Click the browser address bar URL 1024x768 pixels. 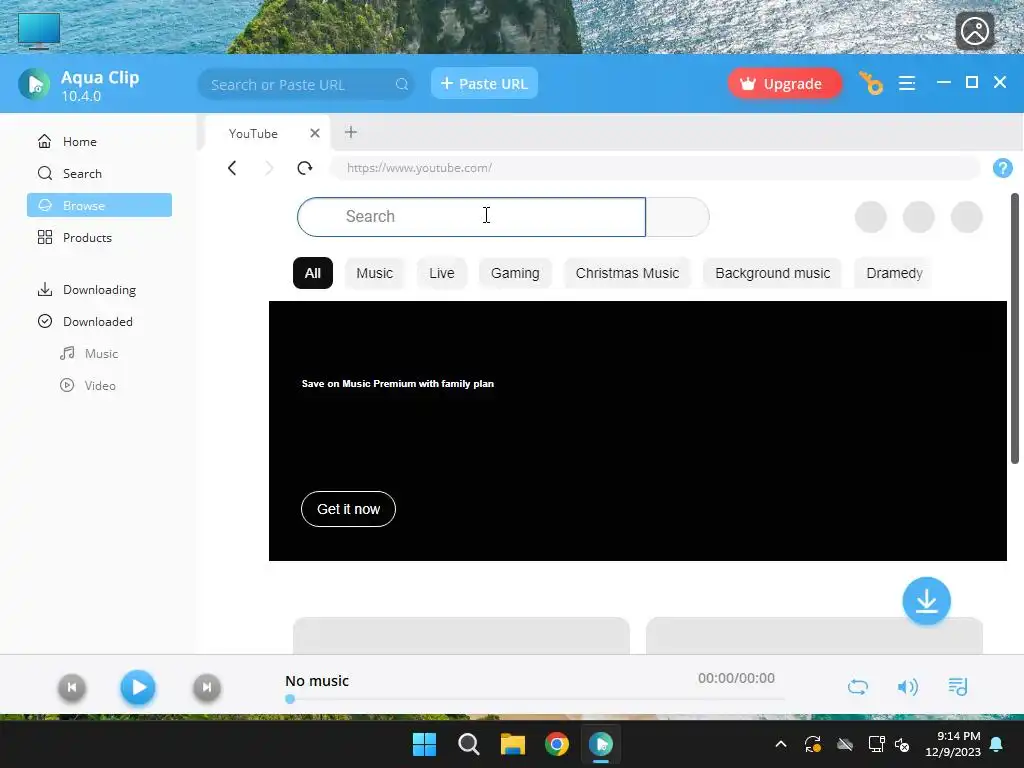point(654,168)
